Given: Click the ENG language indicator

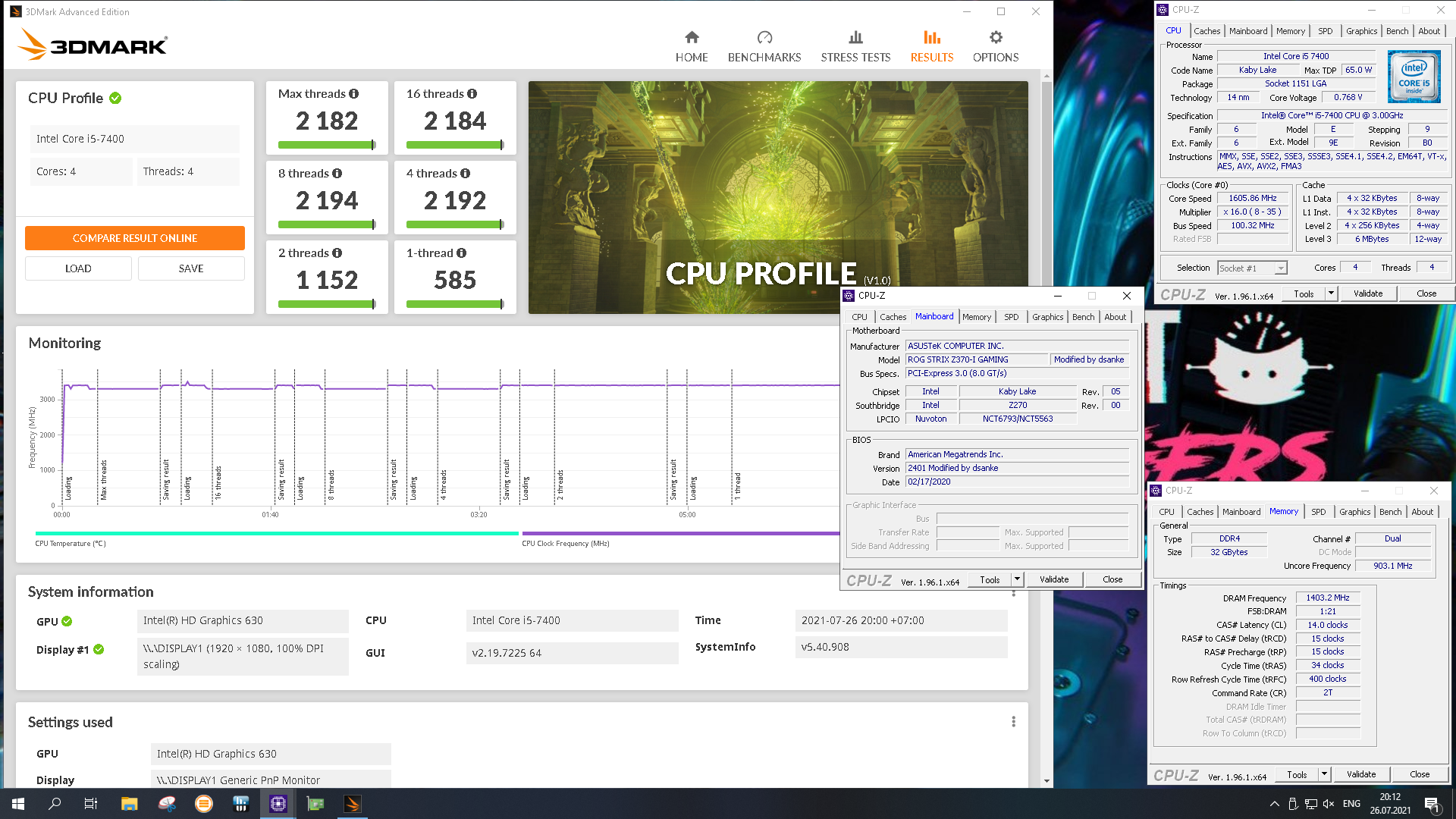Looking at the screenshot, I should click(x=1351, y=804).
